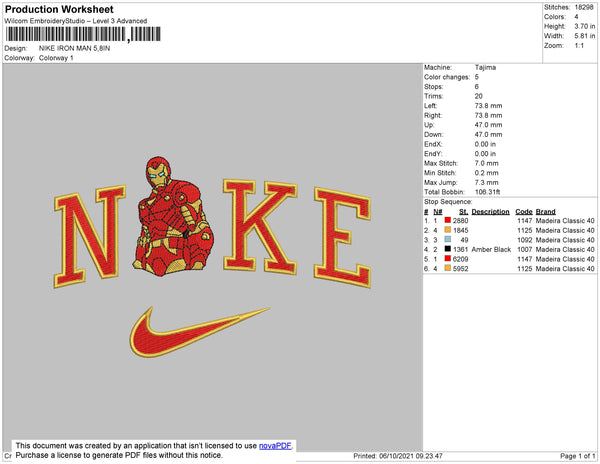Screen dimensions: 600x464
Task: Click the "Brand" column header
Action: click(545, 212)
